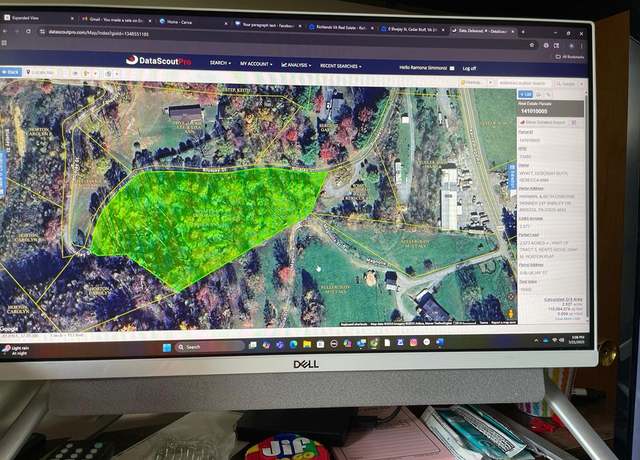The image size is (640, 460).
Task: Click the DataScoutPro logo
Action: click(159, 61)
